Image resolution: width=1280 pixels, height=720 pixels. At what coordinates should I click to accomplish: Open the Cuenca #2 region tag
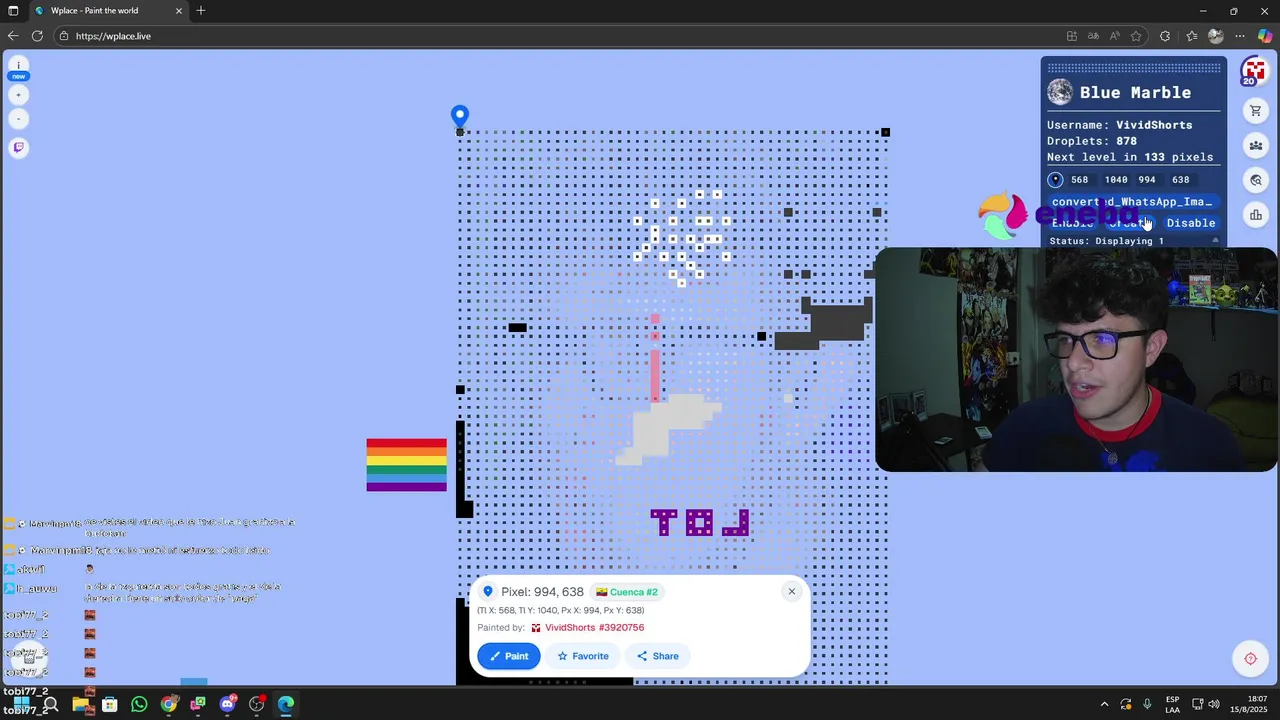(x=627, y=592)
